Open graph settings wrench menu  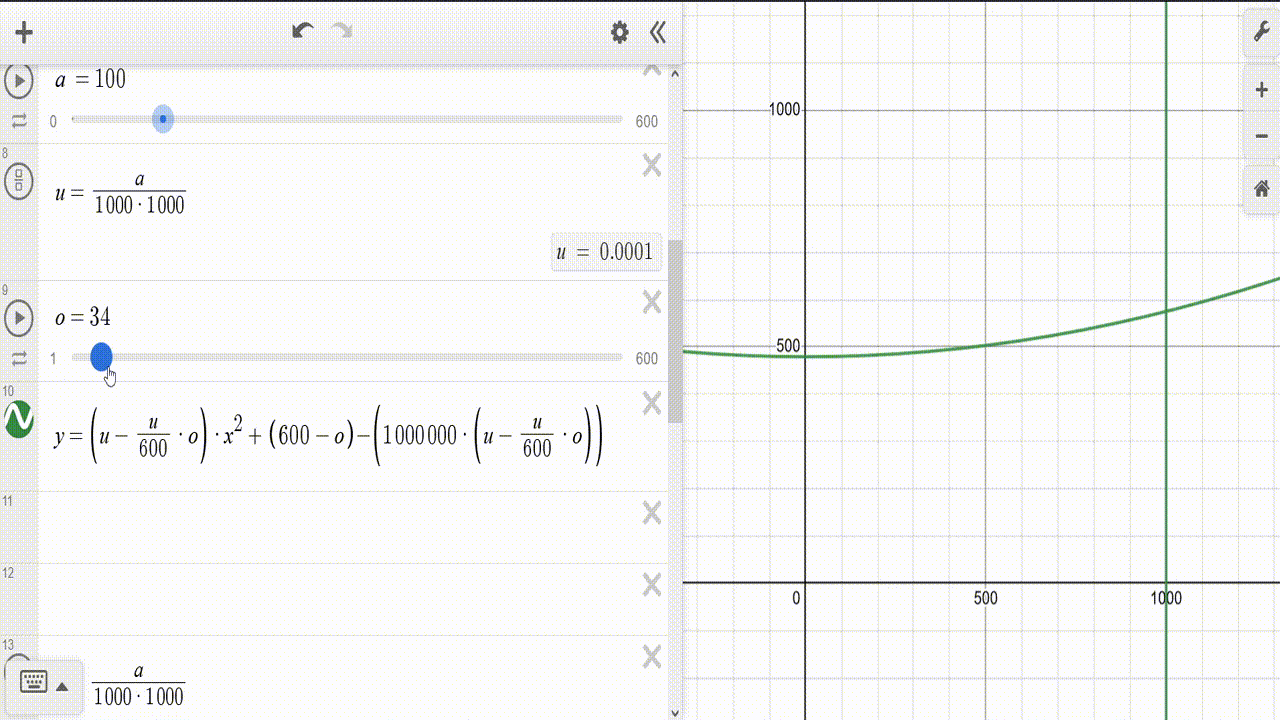pos(1261,33)
